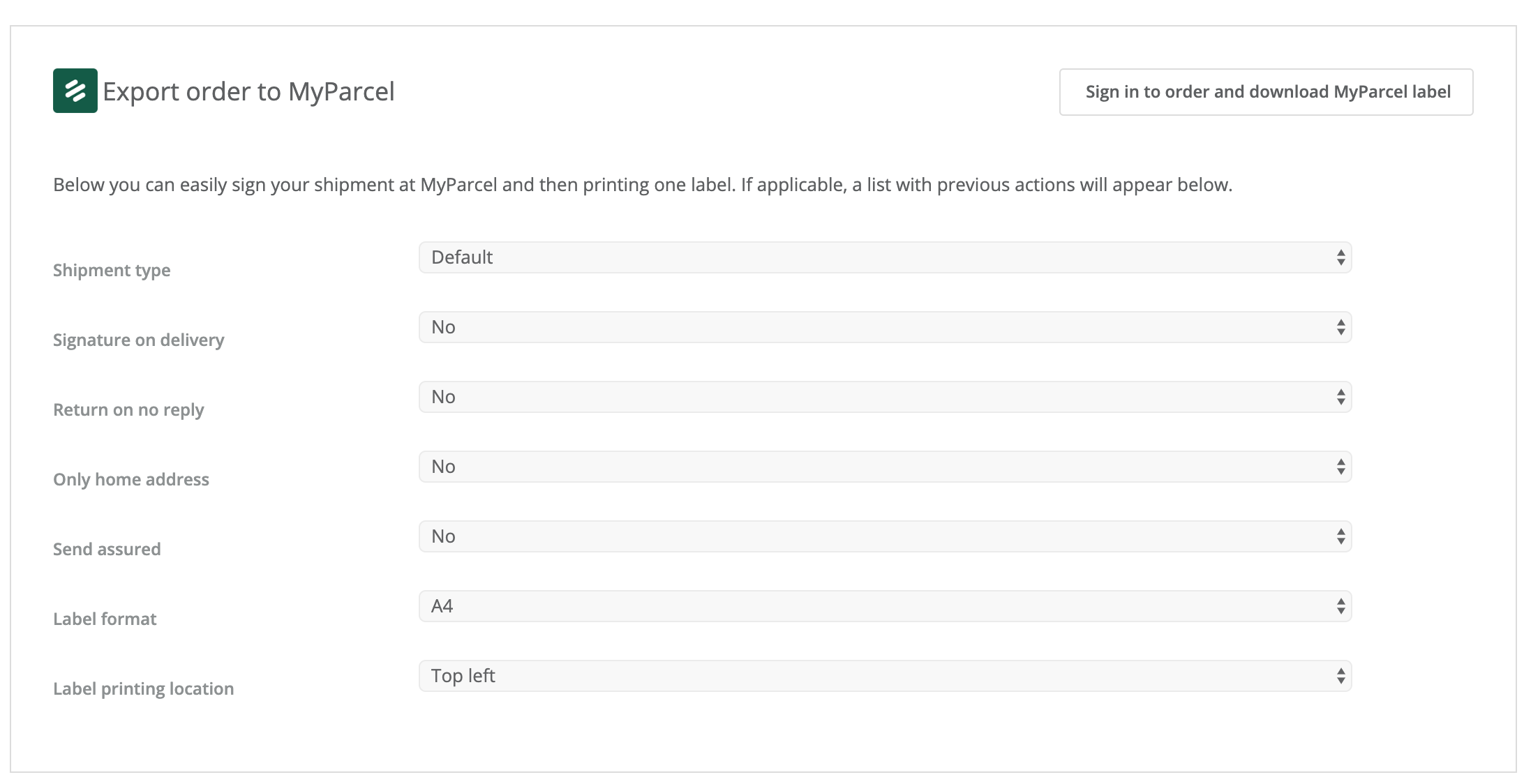1524x784 pixels.
Task: Click the Only home address dropdown arrows
Action: (x=1340, y=467)
